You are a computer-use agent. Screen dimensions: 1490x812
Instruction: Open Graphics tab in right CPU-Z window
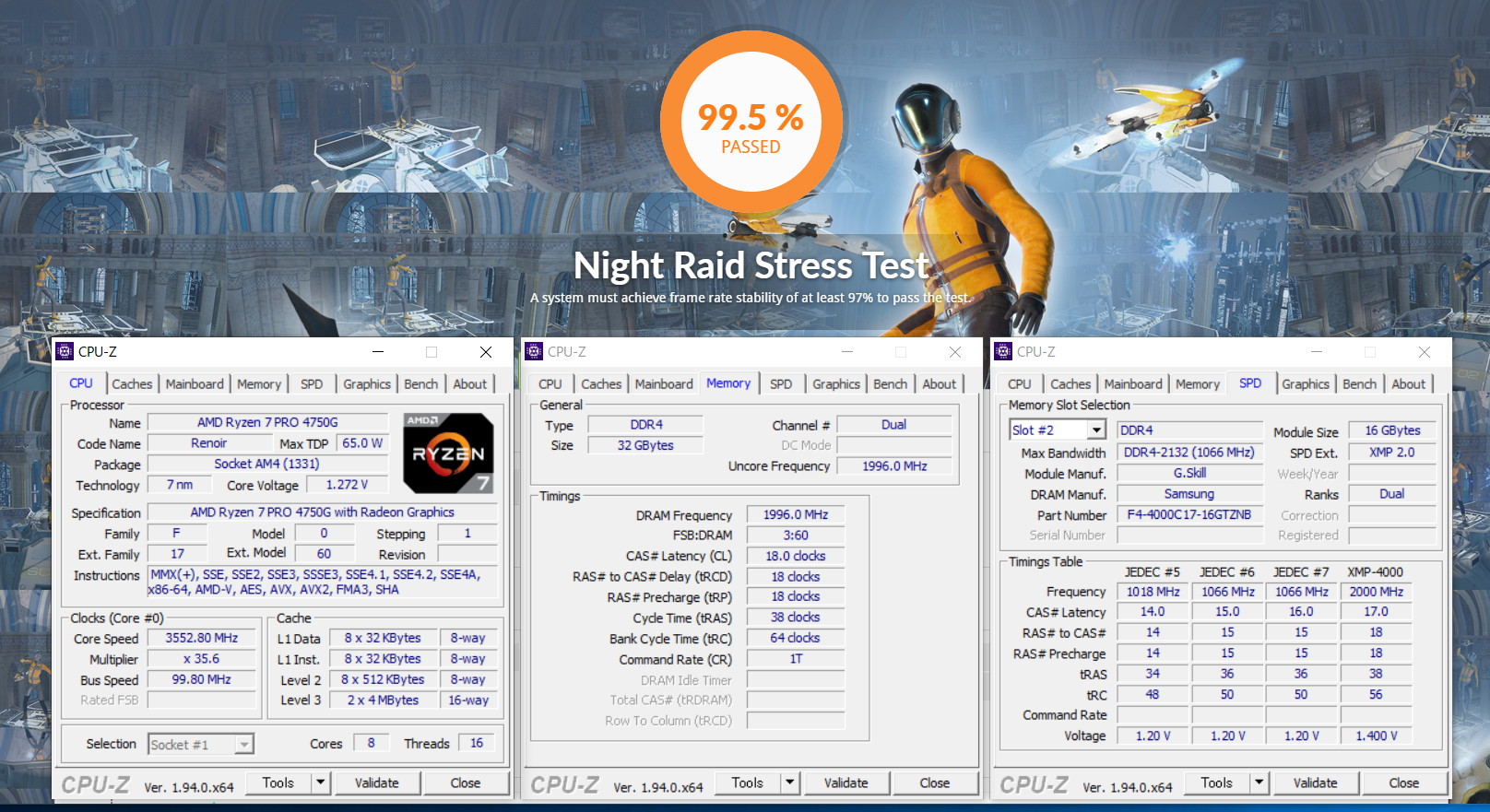(x=1306, y=384)
